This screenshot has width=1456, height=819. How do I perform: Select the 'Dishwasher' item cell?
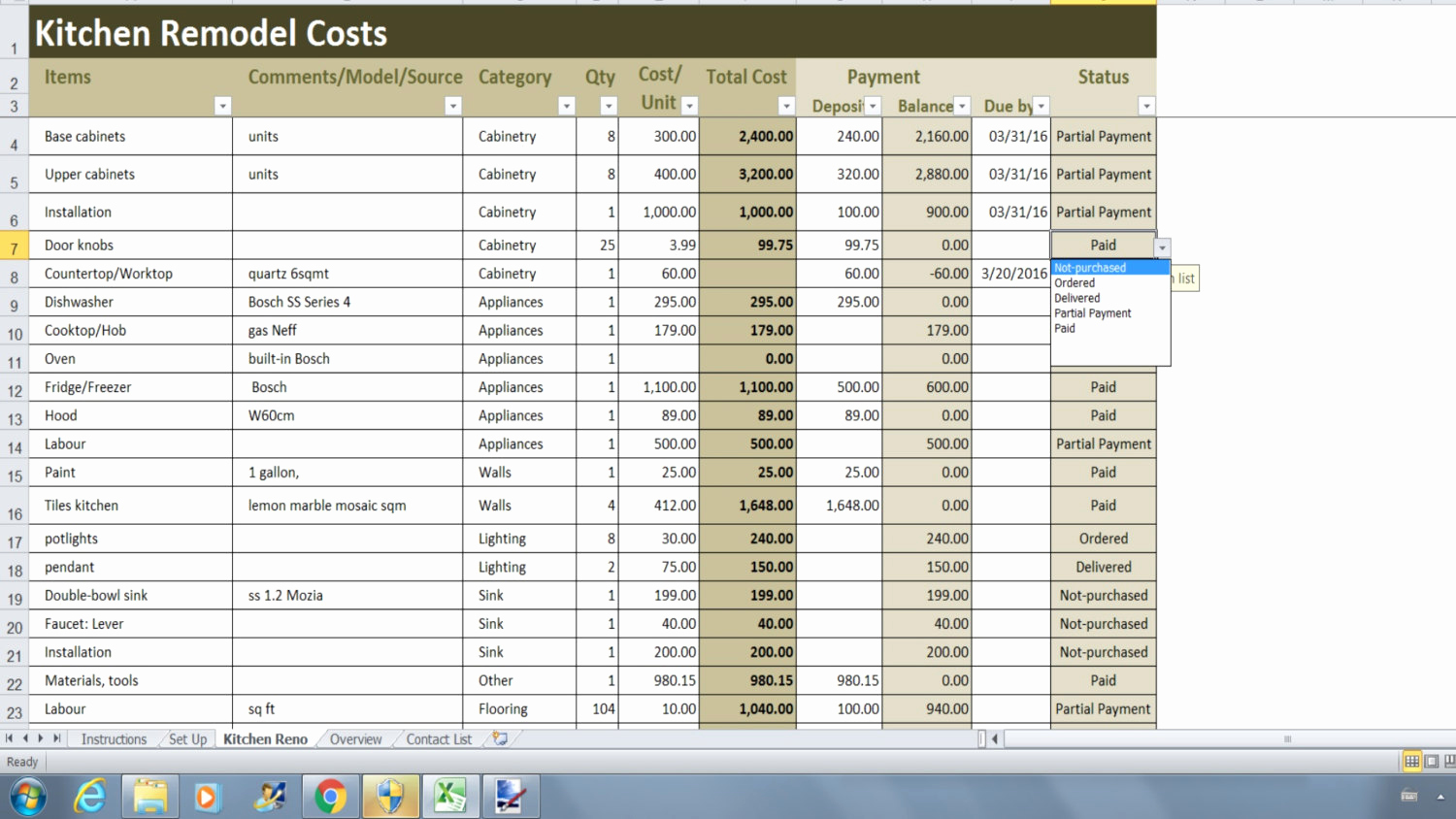point(131,302)
